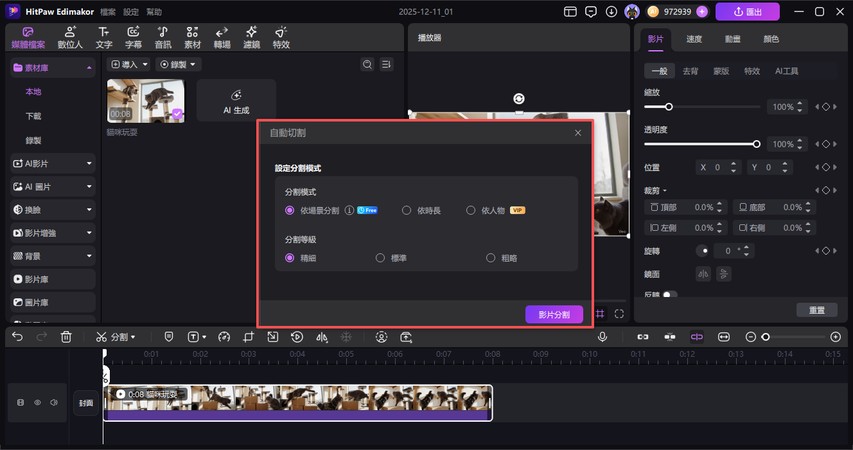
Task: Open the 音訊 audio panel
Action: coord(163,38)
